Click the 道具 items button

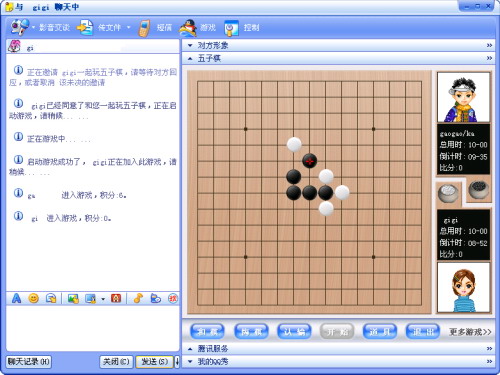pos(380,331)
